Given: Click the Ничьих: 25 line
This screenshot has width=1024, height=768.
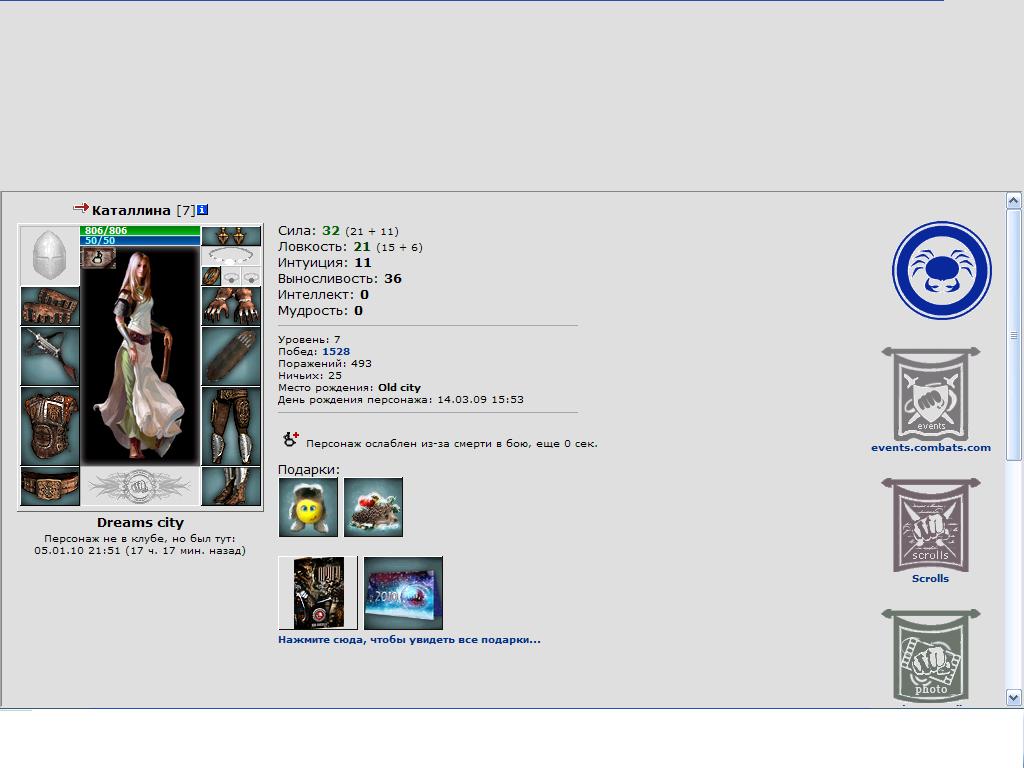Looking at the screenshot, I should pyautogui.click(x=310, y=376).
